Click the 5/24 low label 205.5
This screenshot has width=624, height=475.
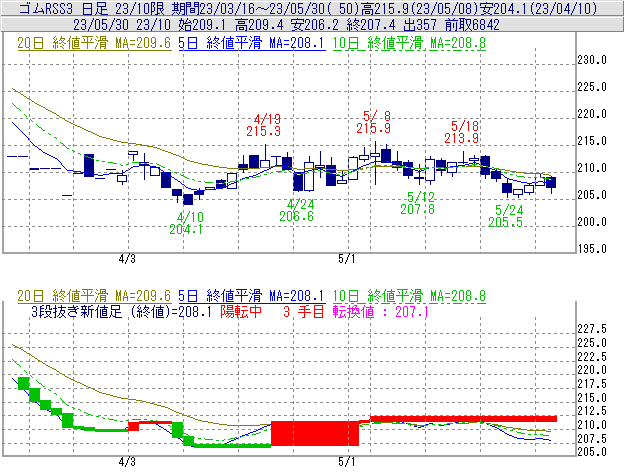(x=505, y=222)
